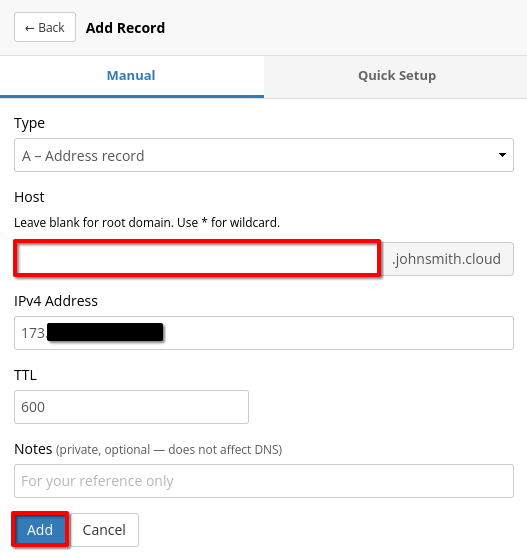This screenshot has width=527, height=559.
Task: Focus the Host input field
Action: (198, 258)
